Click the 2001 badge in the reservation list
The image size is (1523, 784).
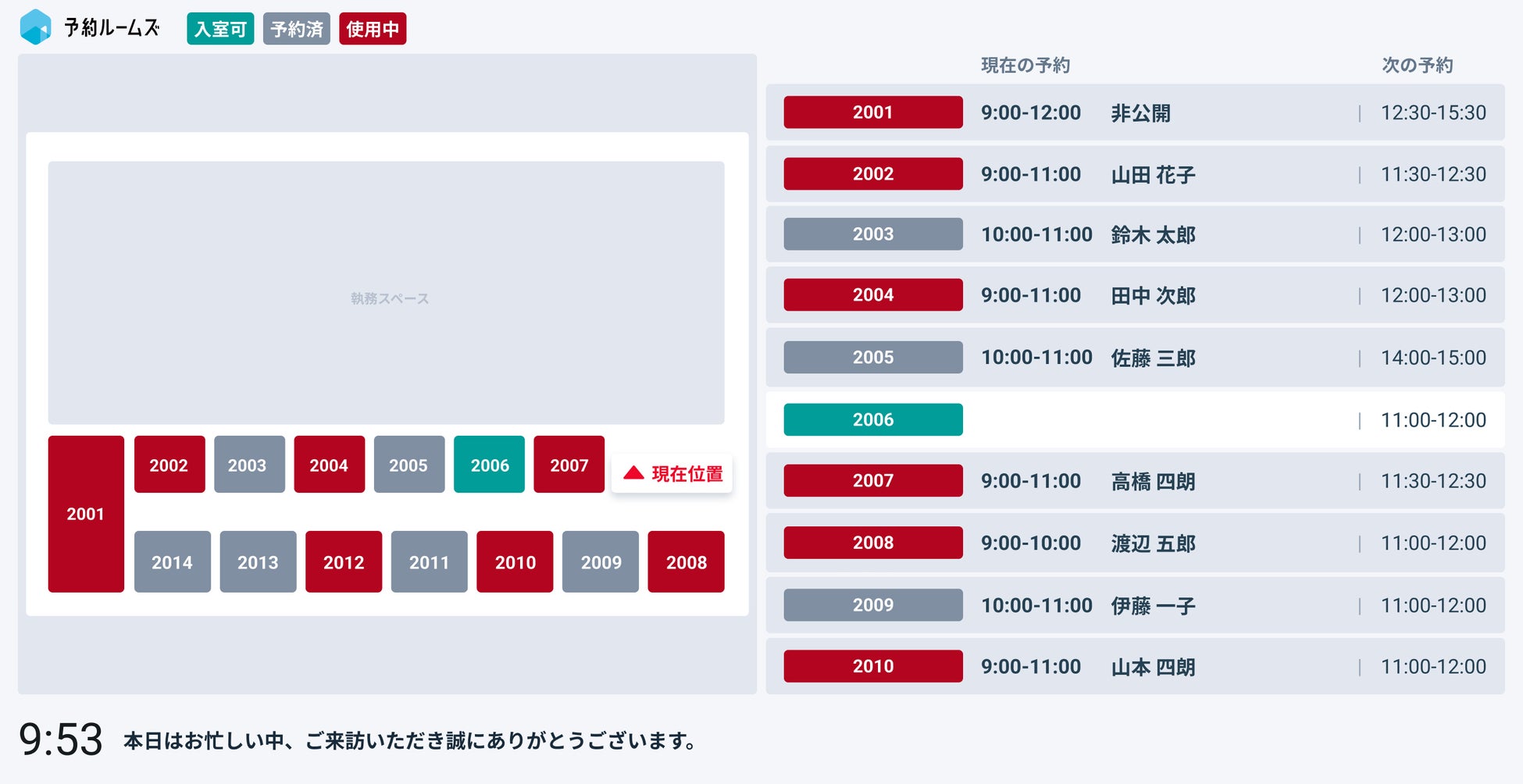[x=872, y=112]
